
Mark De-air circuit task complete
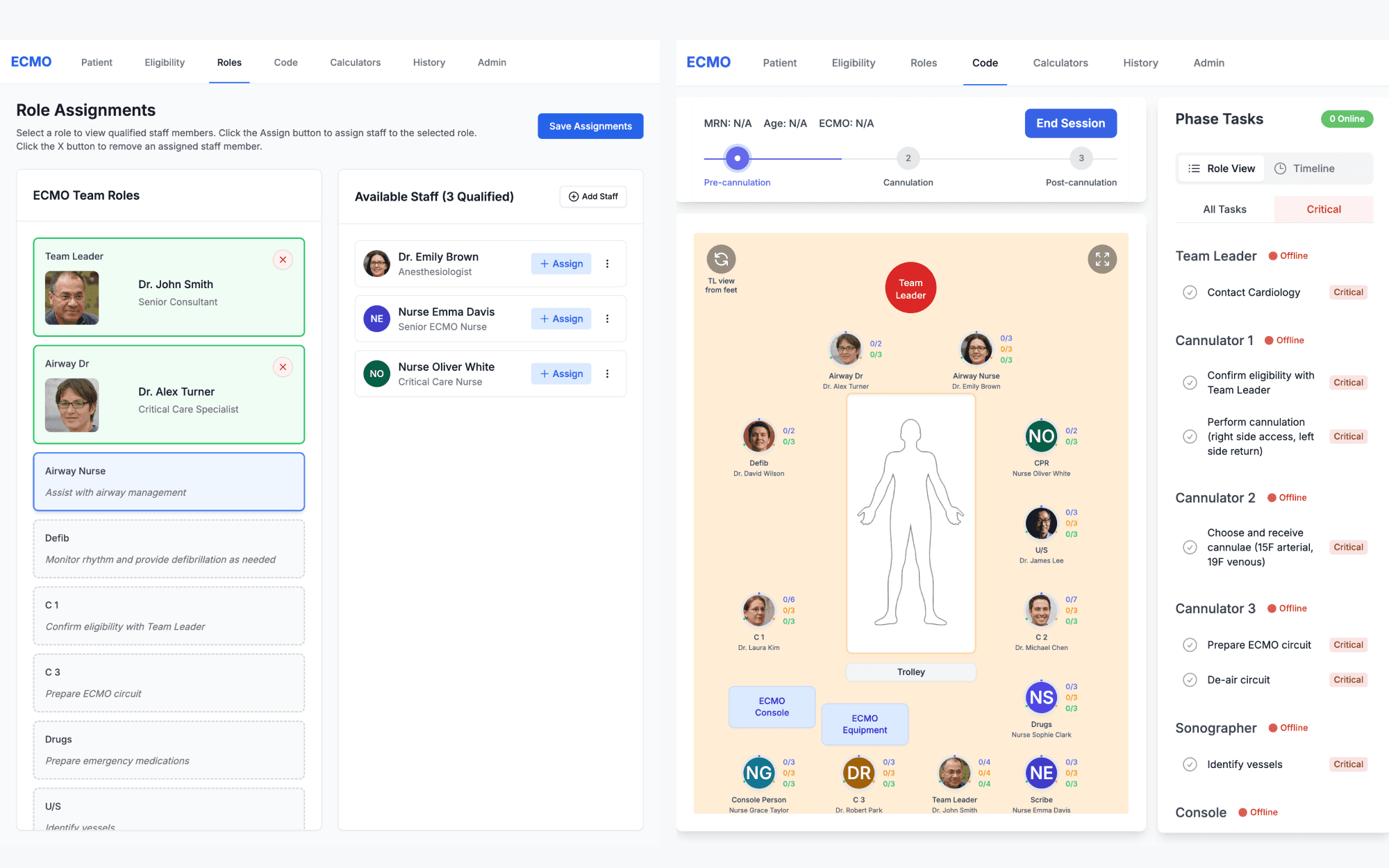pyautogui.click(x=1190, y=679)
